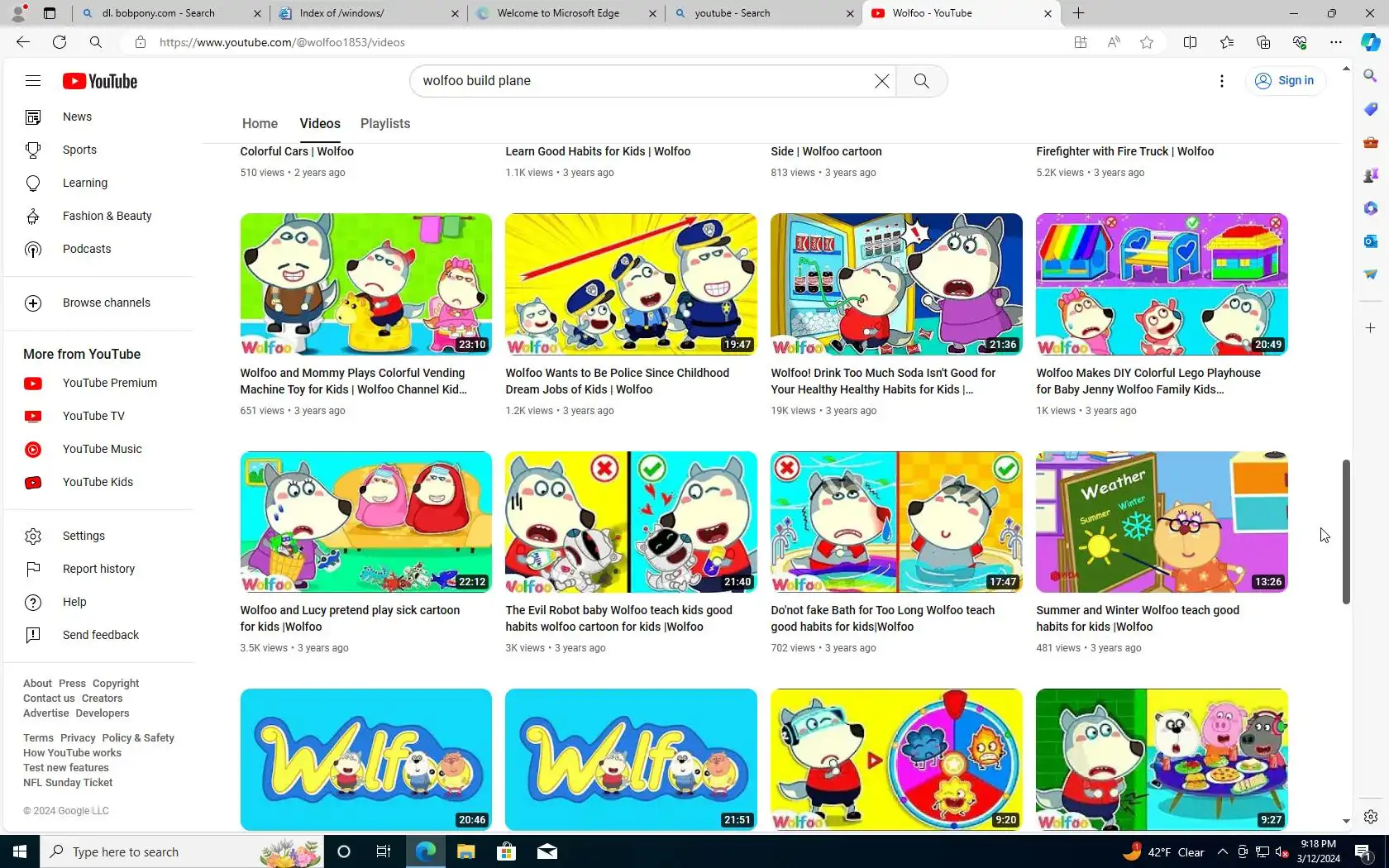Click the taskbar search box
This screenshot has width=1389, height=868.
182,851
